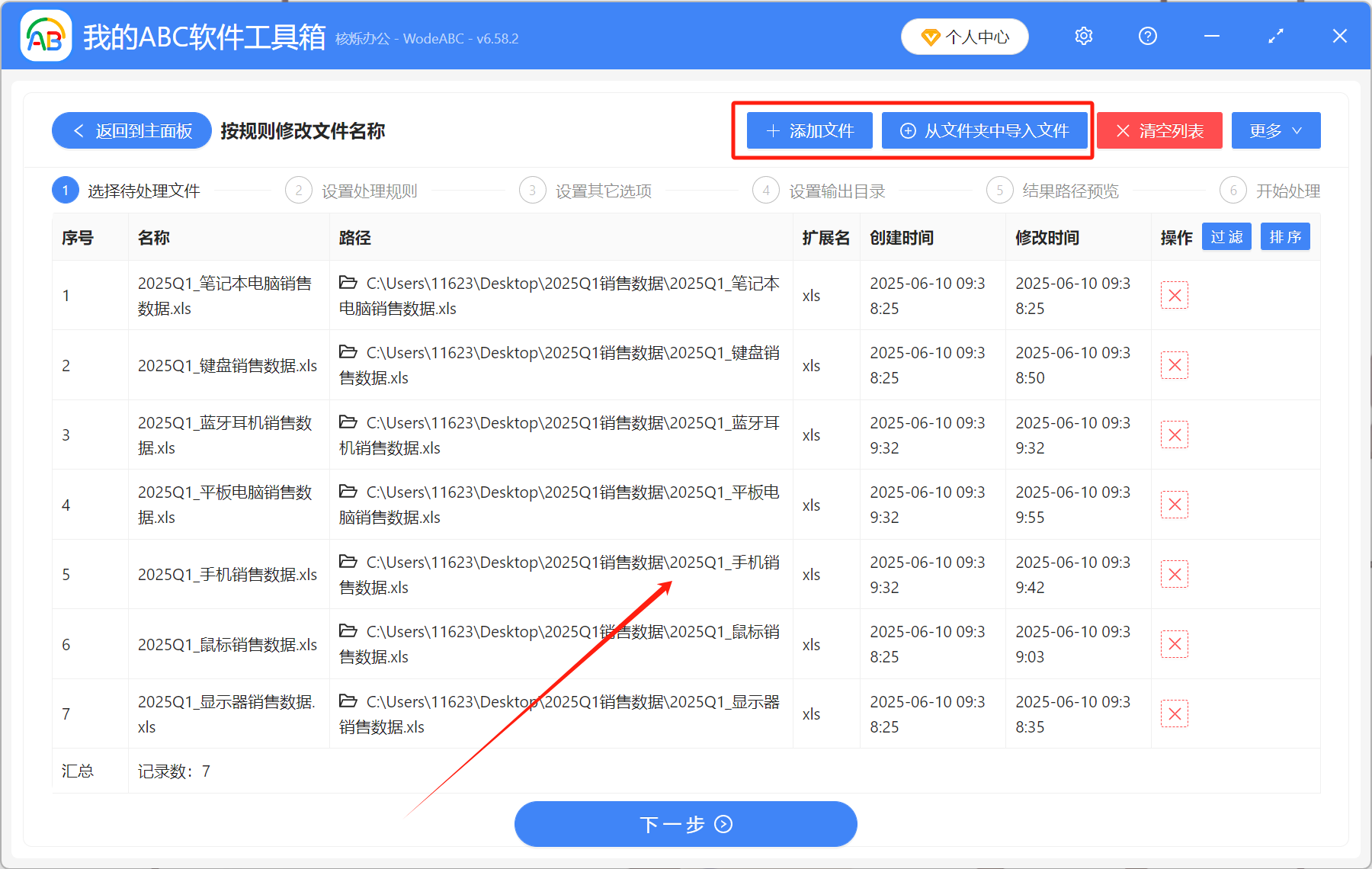Remove 2025Q1_手机销售数据.xls with its red X
Viewport: 1372px width, 869px height.
[1174, 574]
